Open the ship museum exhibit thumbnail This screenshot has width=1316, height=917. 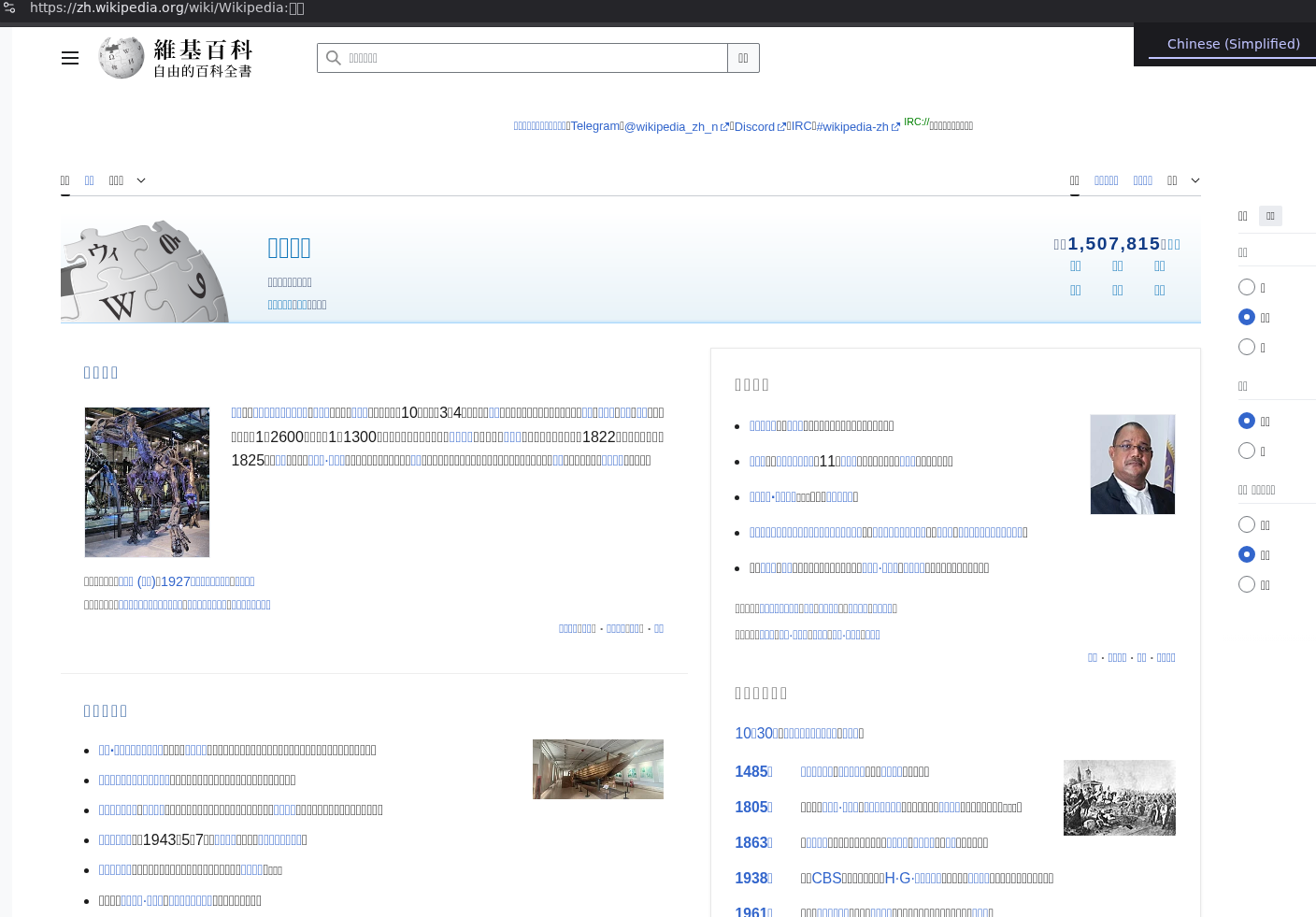[x=598, y=769]
